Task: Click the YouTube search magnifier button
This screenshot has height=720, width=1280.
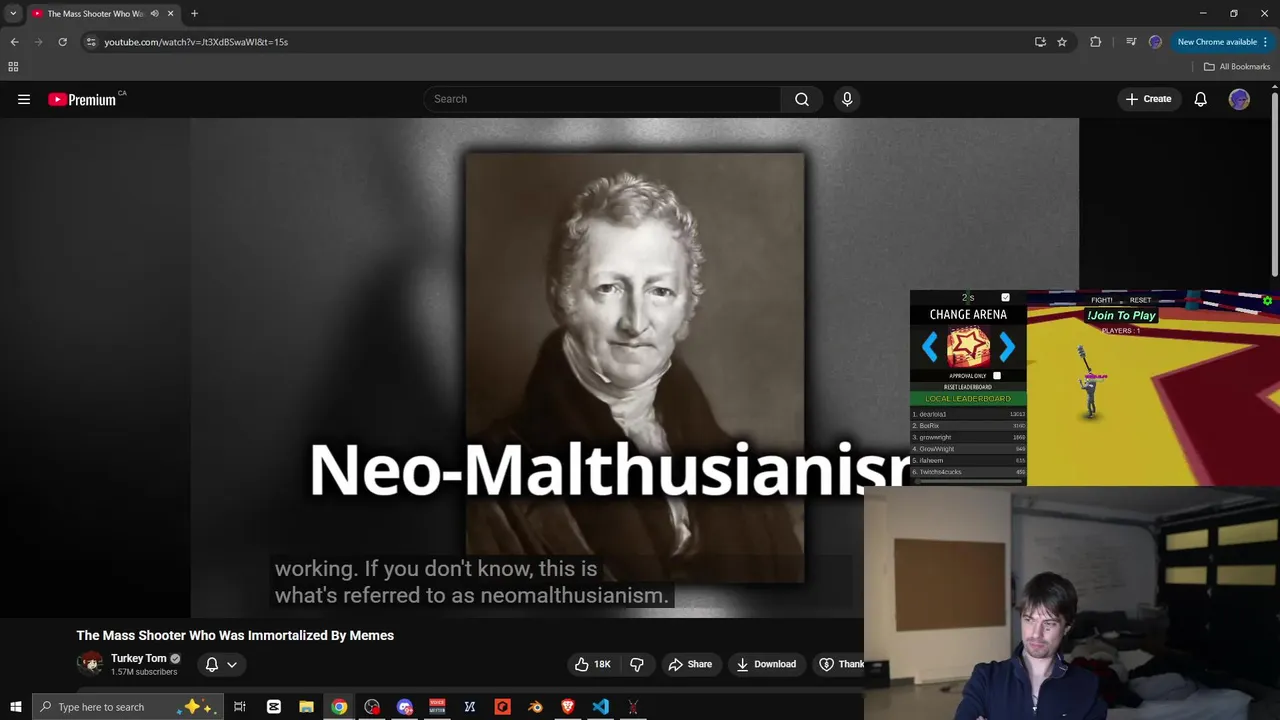Action: click(802, 99)
